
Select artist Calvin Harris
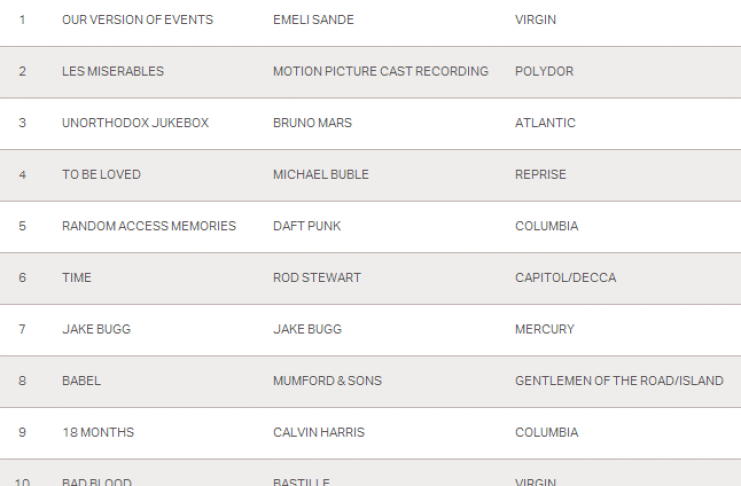tap(318, 433)
